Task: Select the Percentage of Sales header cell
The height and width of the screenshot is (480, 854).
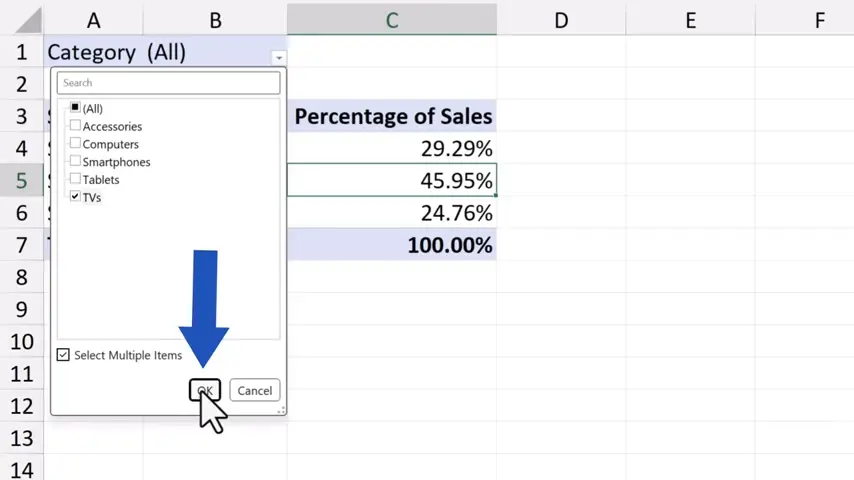Action: pos(391,117)
